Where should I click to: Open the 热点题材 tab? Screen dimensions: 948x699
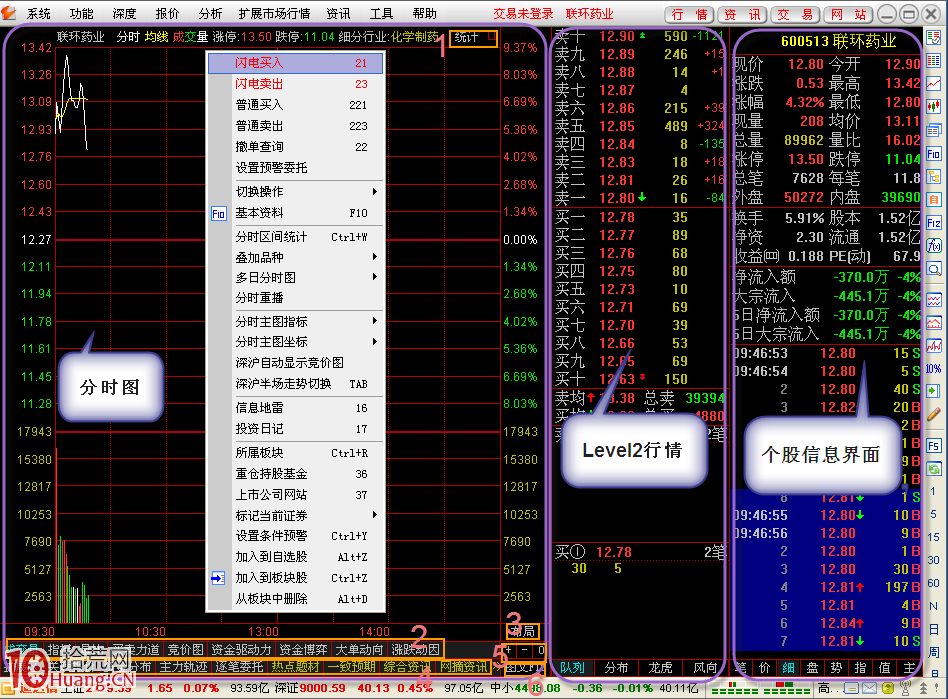coord(295,667)
